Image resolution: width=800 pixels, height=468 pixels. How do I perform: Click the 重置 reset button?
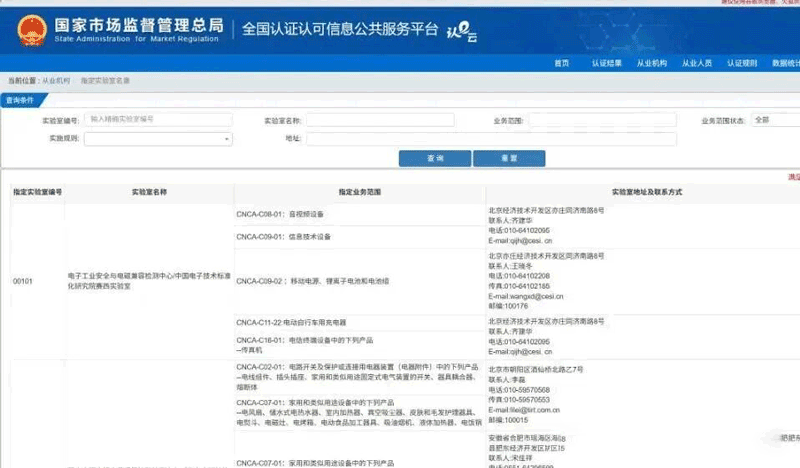(509, 158)
